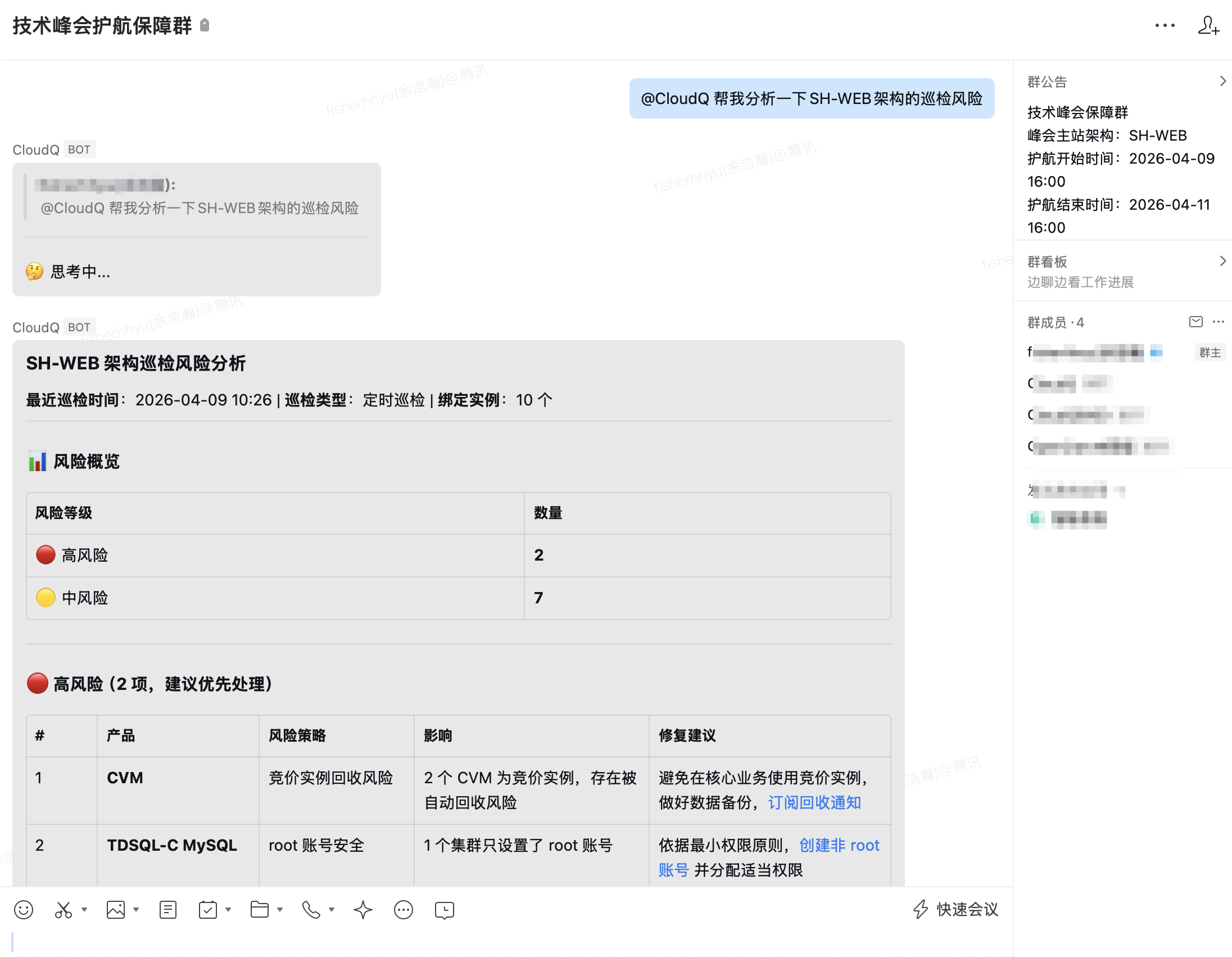This screenshot has width=1232, height=957.
Task: Open the emoji picker
Action: coord(24,910)
